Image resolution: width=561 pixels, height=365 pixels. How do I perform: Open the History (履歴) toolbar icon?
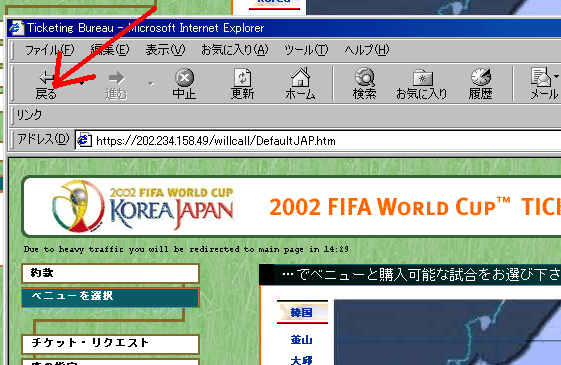pyautogui.click(x=480, y=84)
